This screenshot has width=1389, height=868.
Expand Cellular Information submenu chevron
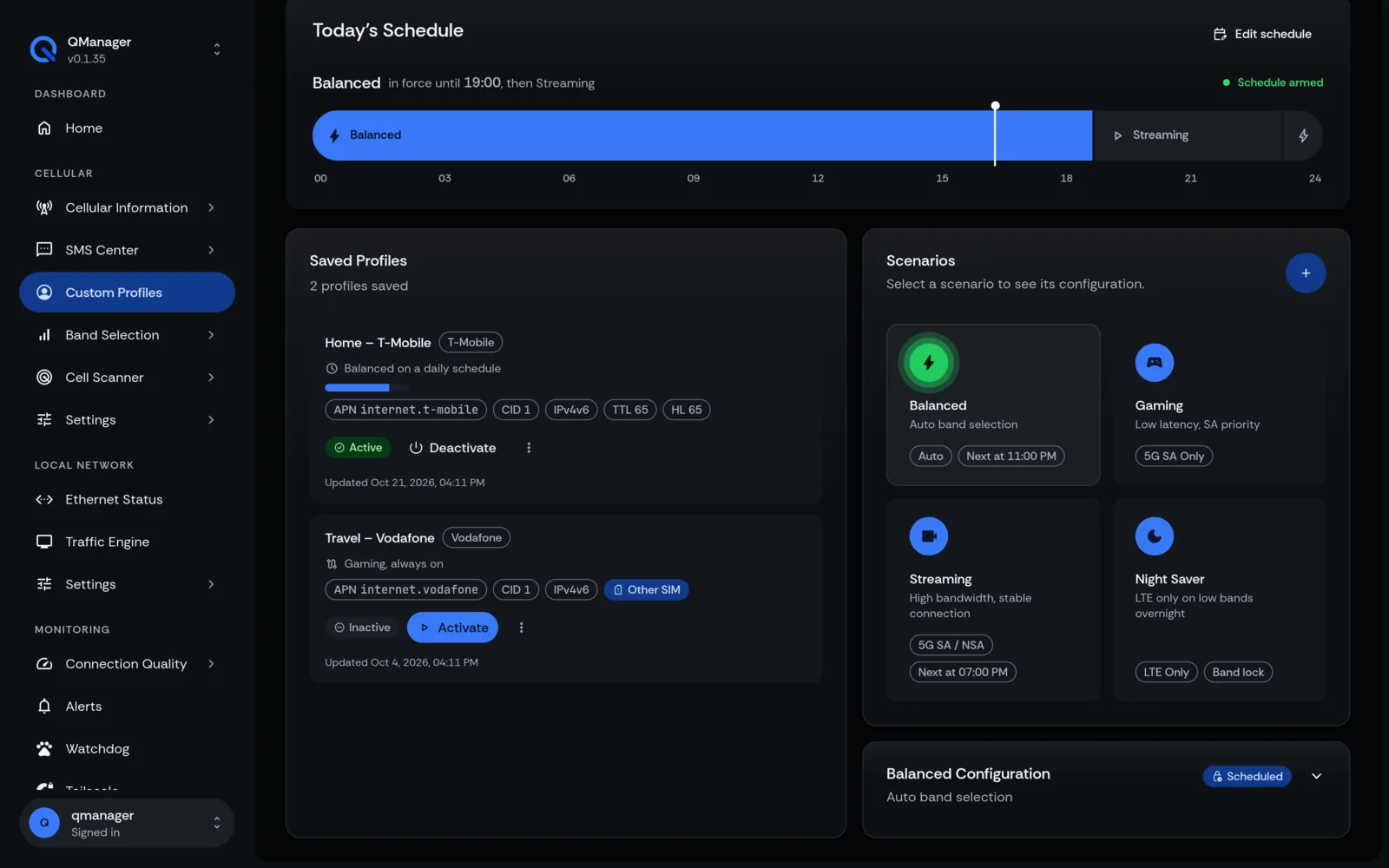[211, 207]
